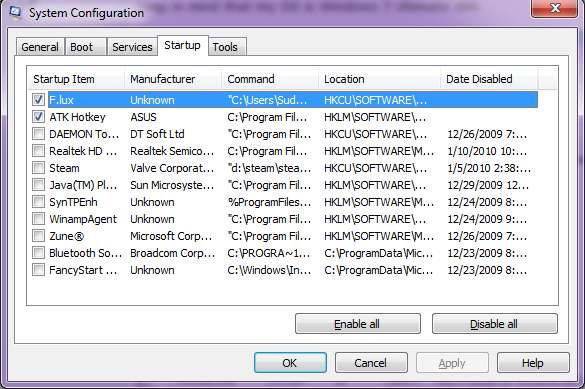This screenshot has width=585, height=389.
Task: Check the SynTPEnh startup checkbox
Action: tap(38, 202)
